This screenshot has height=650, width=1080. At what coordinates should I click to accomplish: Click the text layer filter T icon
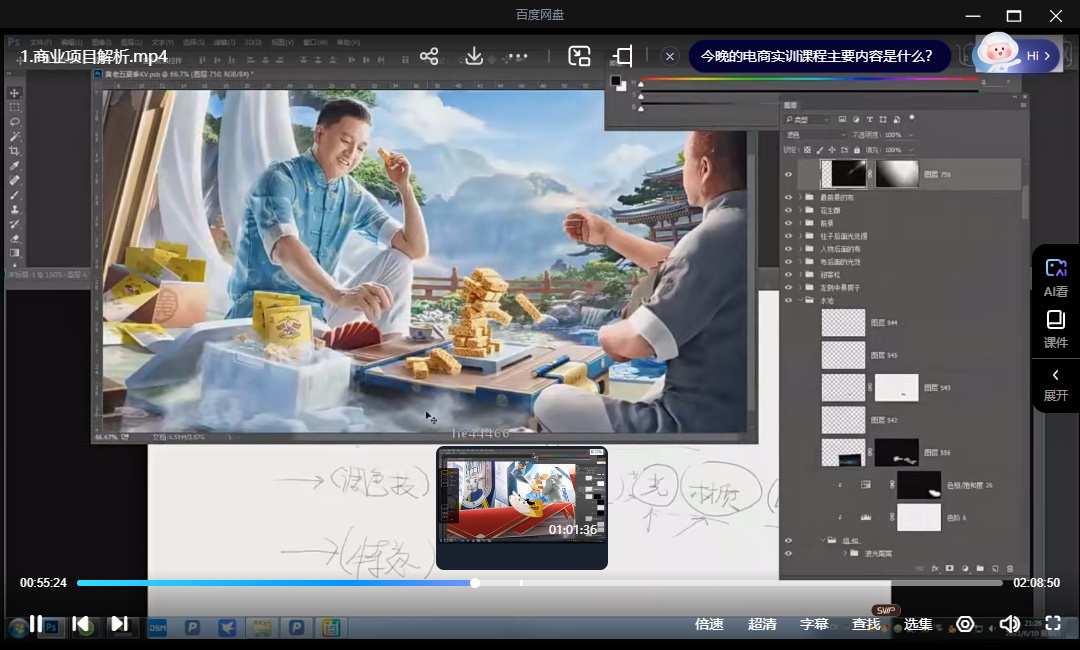pyautogui.click(x=869, y=119)
